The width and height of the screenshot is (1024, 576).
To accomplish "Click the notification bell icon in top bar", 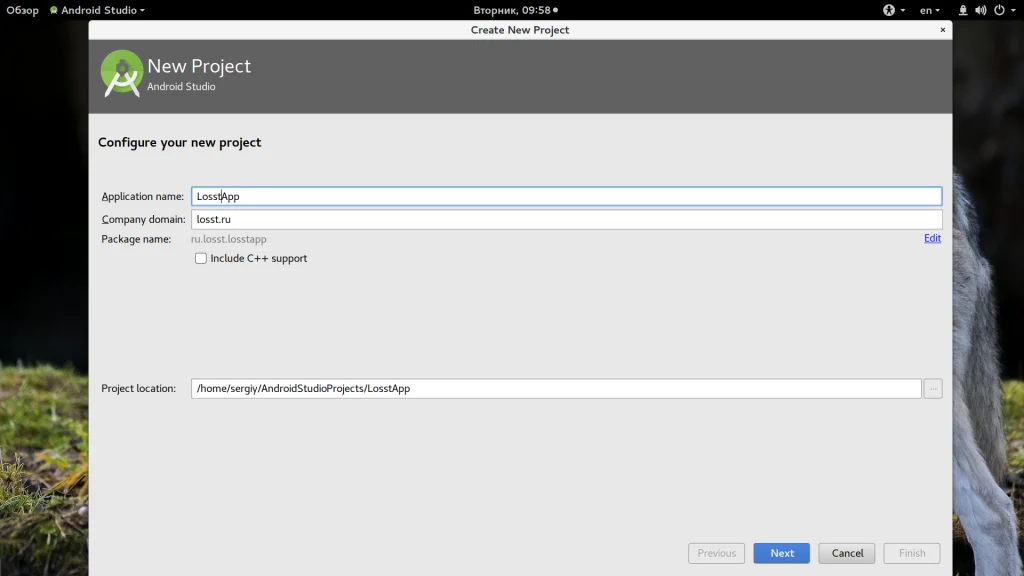I will tap(963, 10).
